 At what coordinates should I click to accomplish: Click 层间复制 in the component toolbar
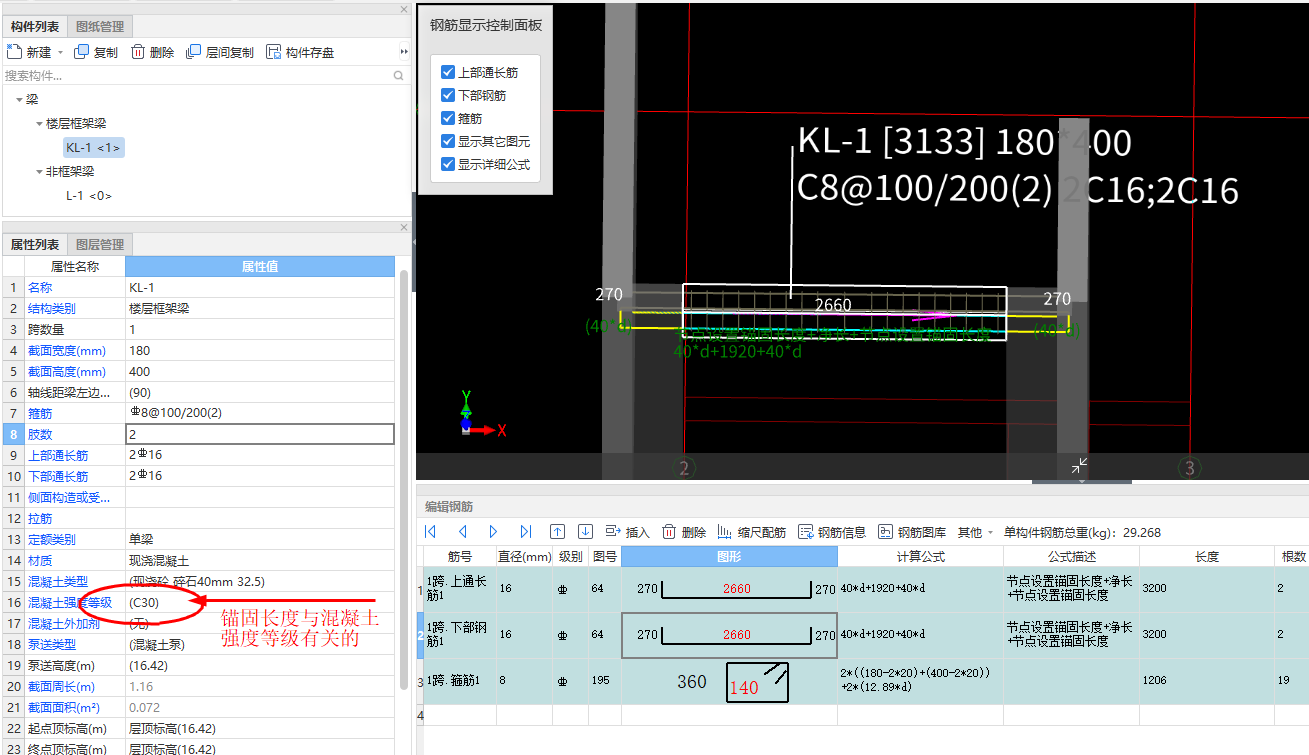[x=220, y=52]
